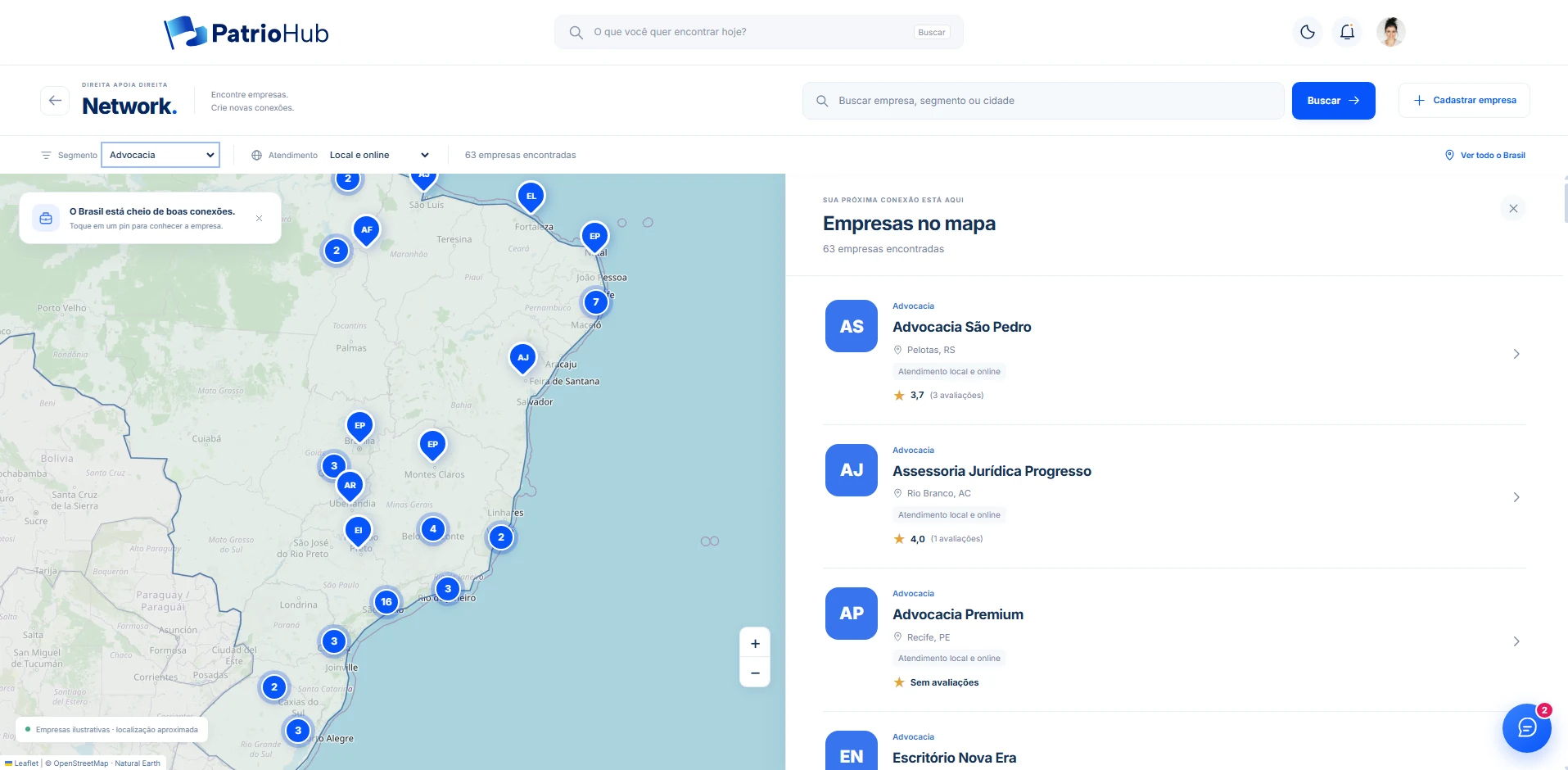Open the Escritório Nova Era title
1568x770 pixels.
954,758
